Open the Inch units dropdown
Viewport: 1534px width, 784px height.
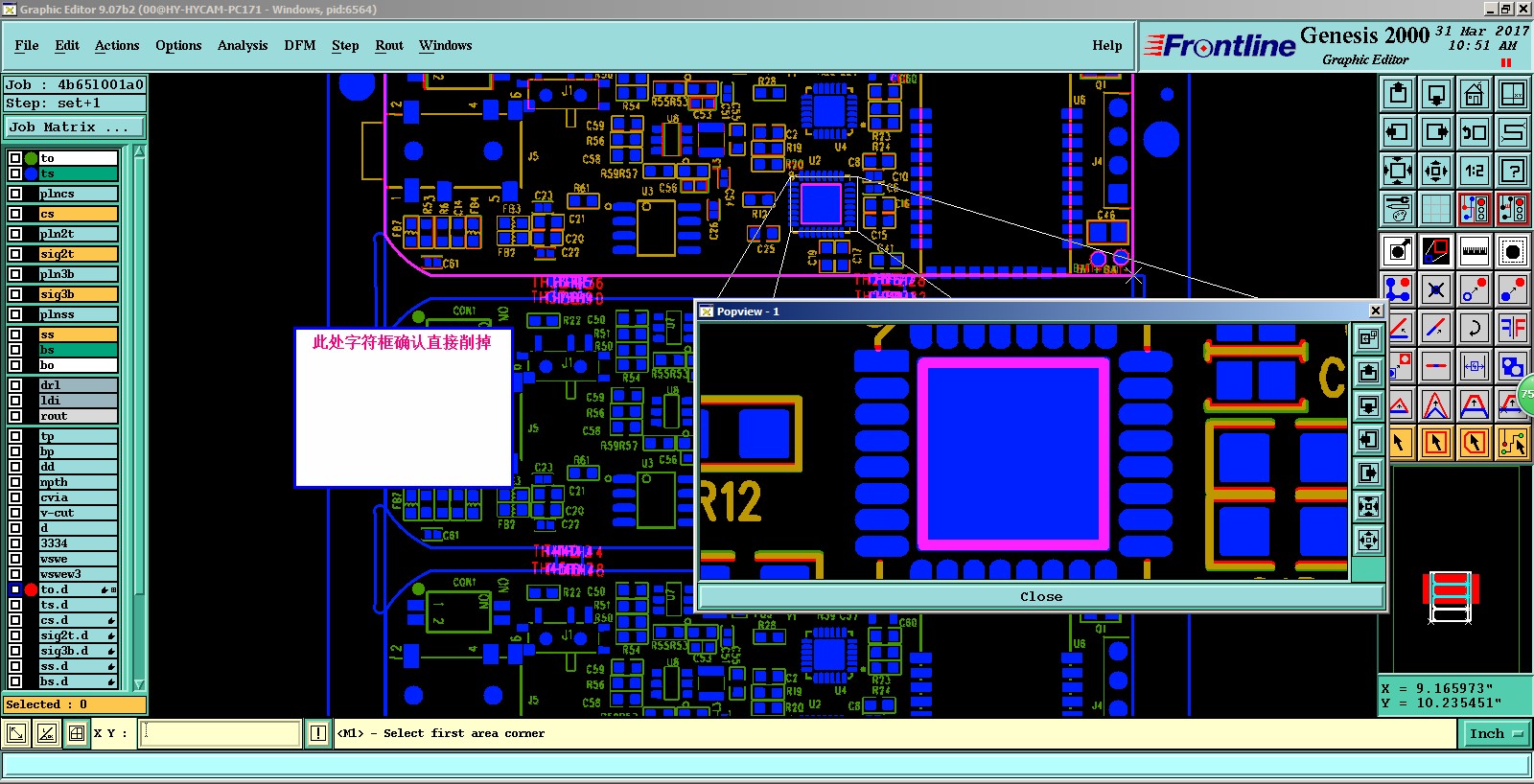[x=1496, y=733]
